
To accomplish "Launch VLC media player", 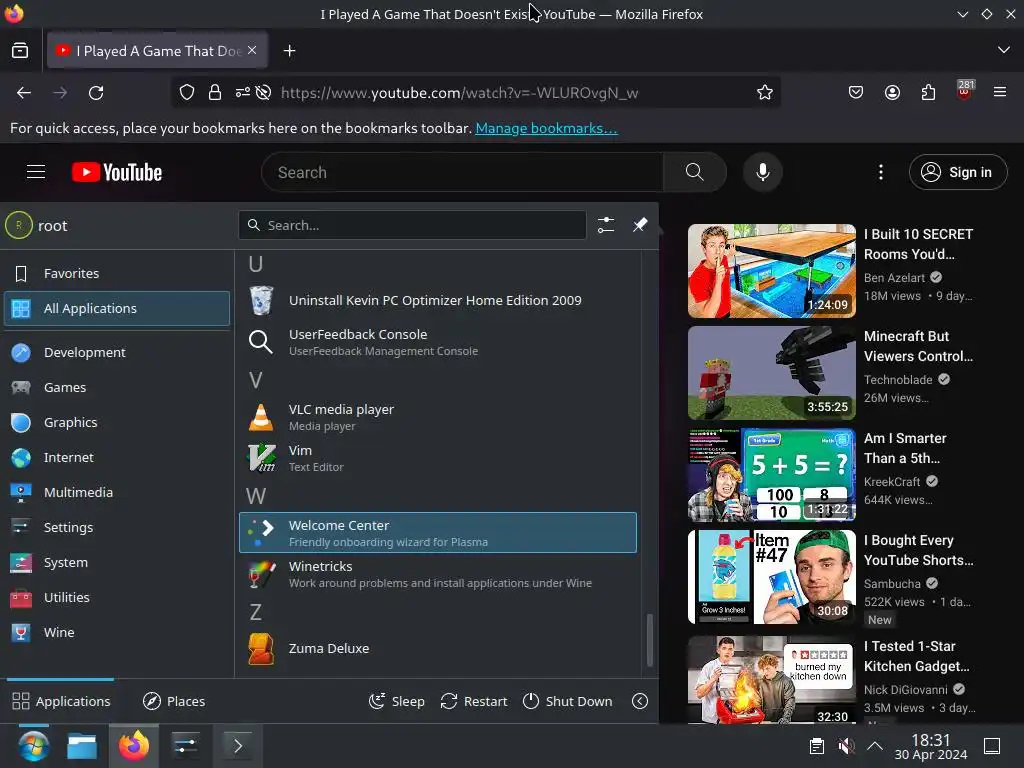I will click(x=438, y=417).
